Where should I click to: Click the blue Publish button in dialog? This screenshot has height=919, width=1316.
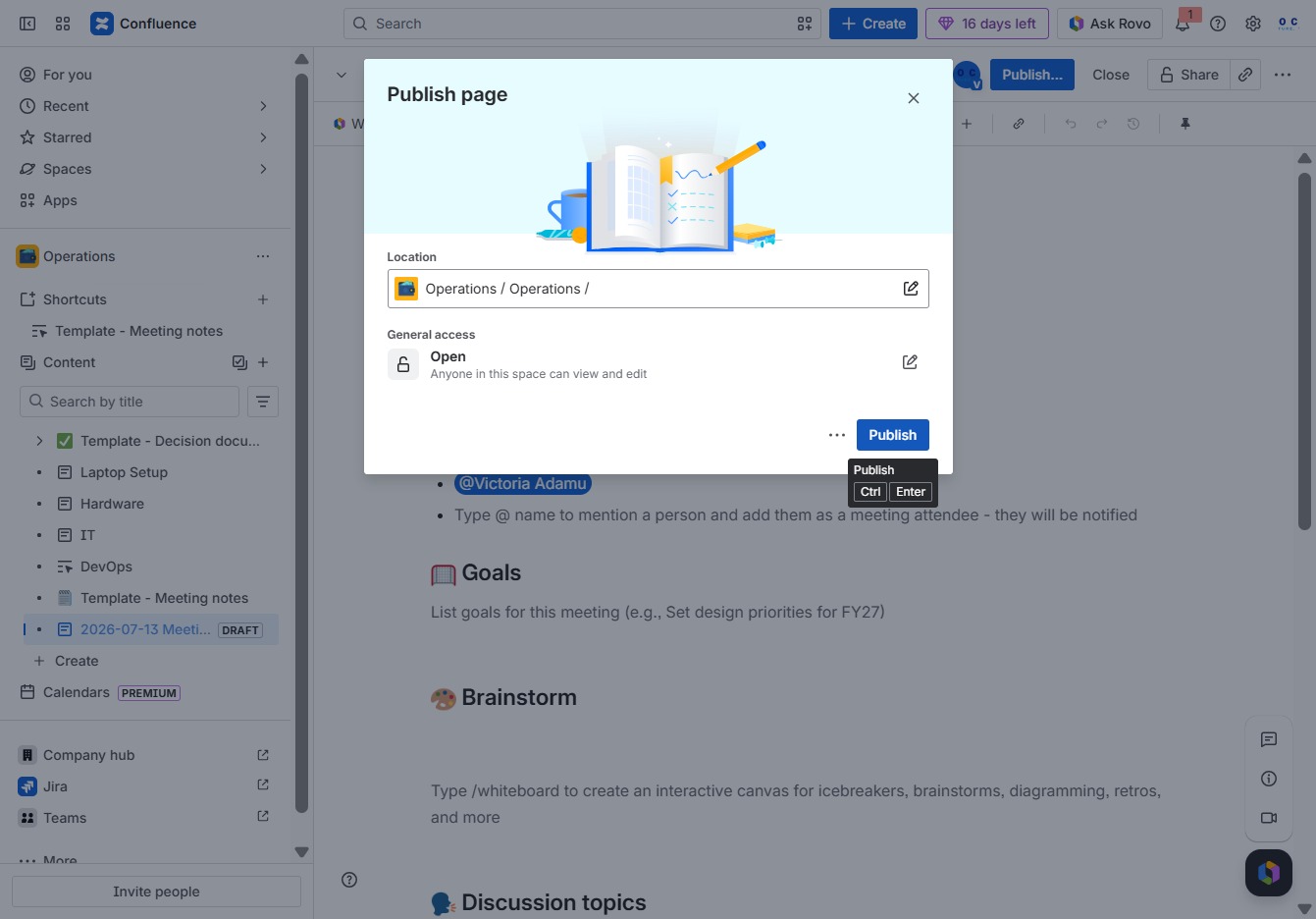(892, 435)
